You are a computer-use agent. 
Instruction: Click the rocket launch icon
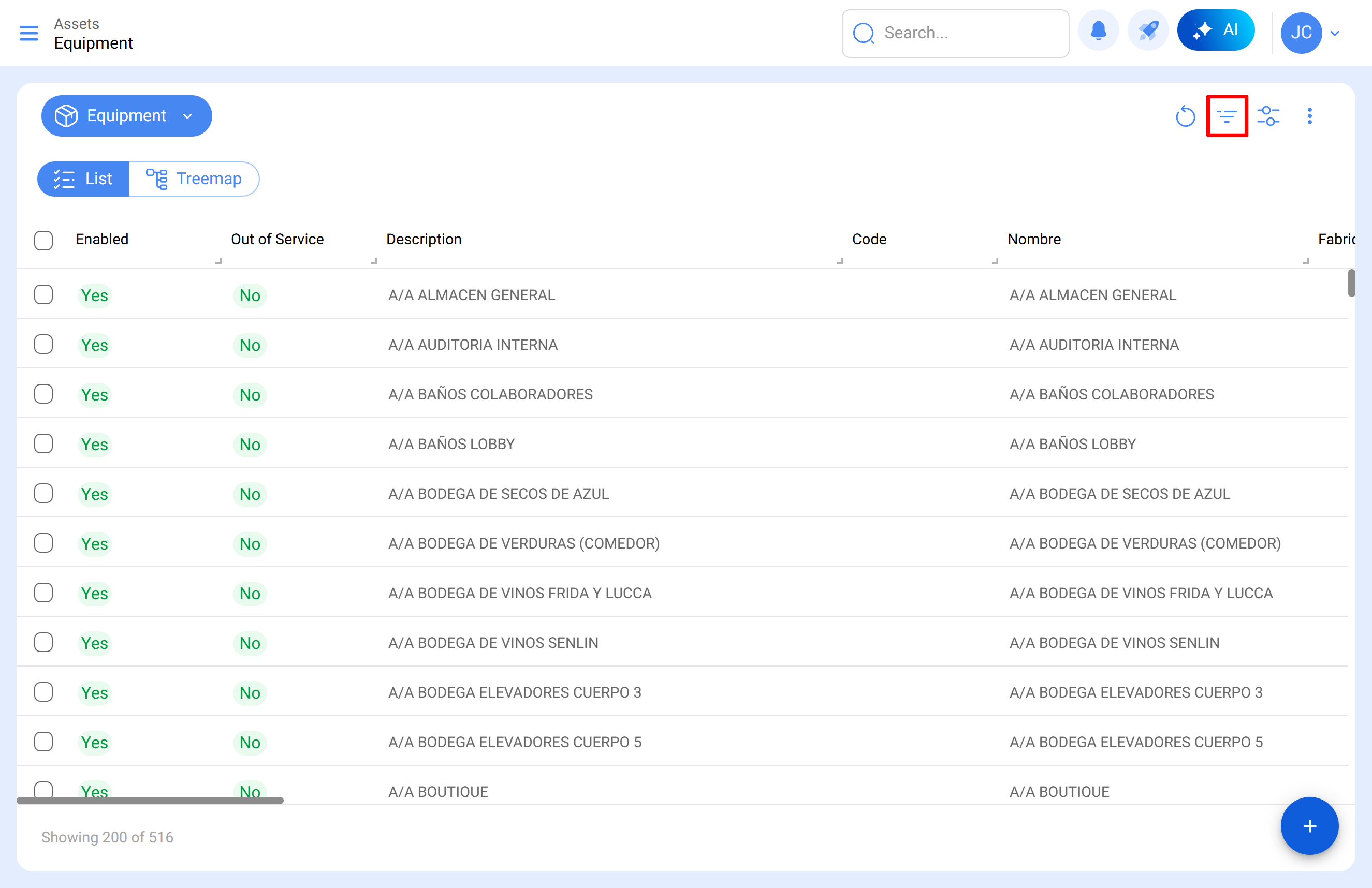coord(1148,31)
